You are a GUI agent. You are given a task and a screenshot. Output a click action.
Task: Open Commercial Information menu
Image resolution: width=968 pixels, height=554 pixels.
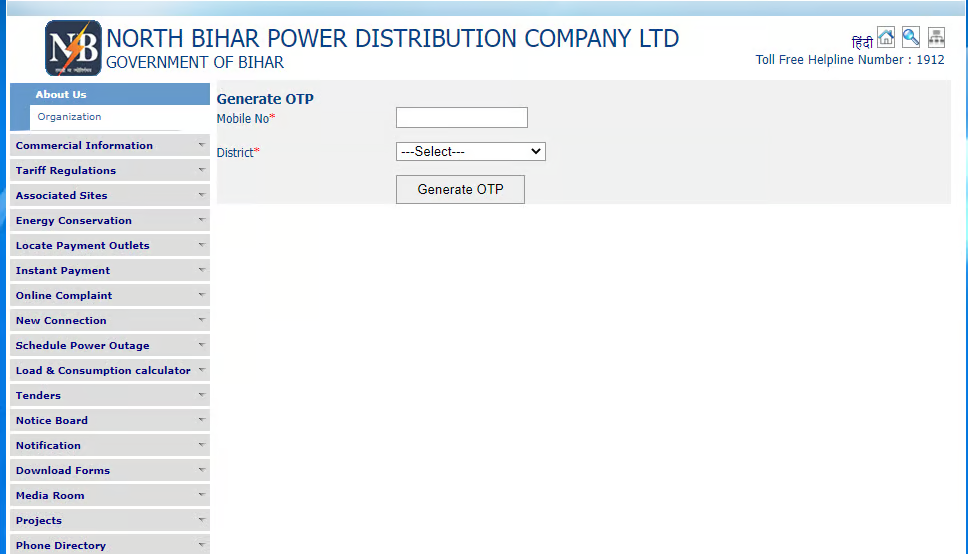[x=110, y=145]
